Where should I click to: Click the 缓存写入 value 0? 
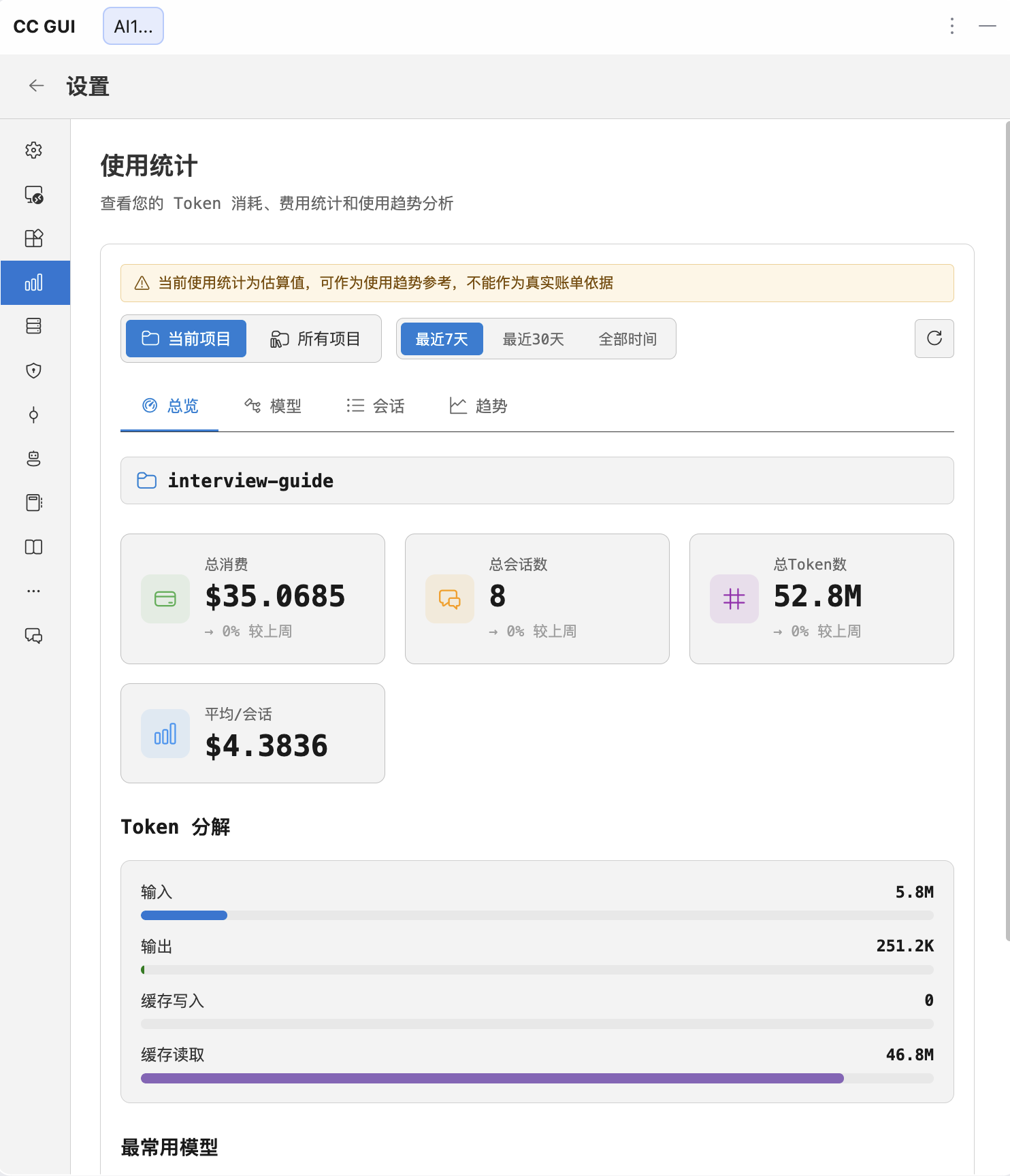[928, 1000]
